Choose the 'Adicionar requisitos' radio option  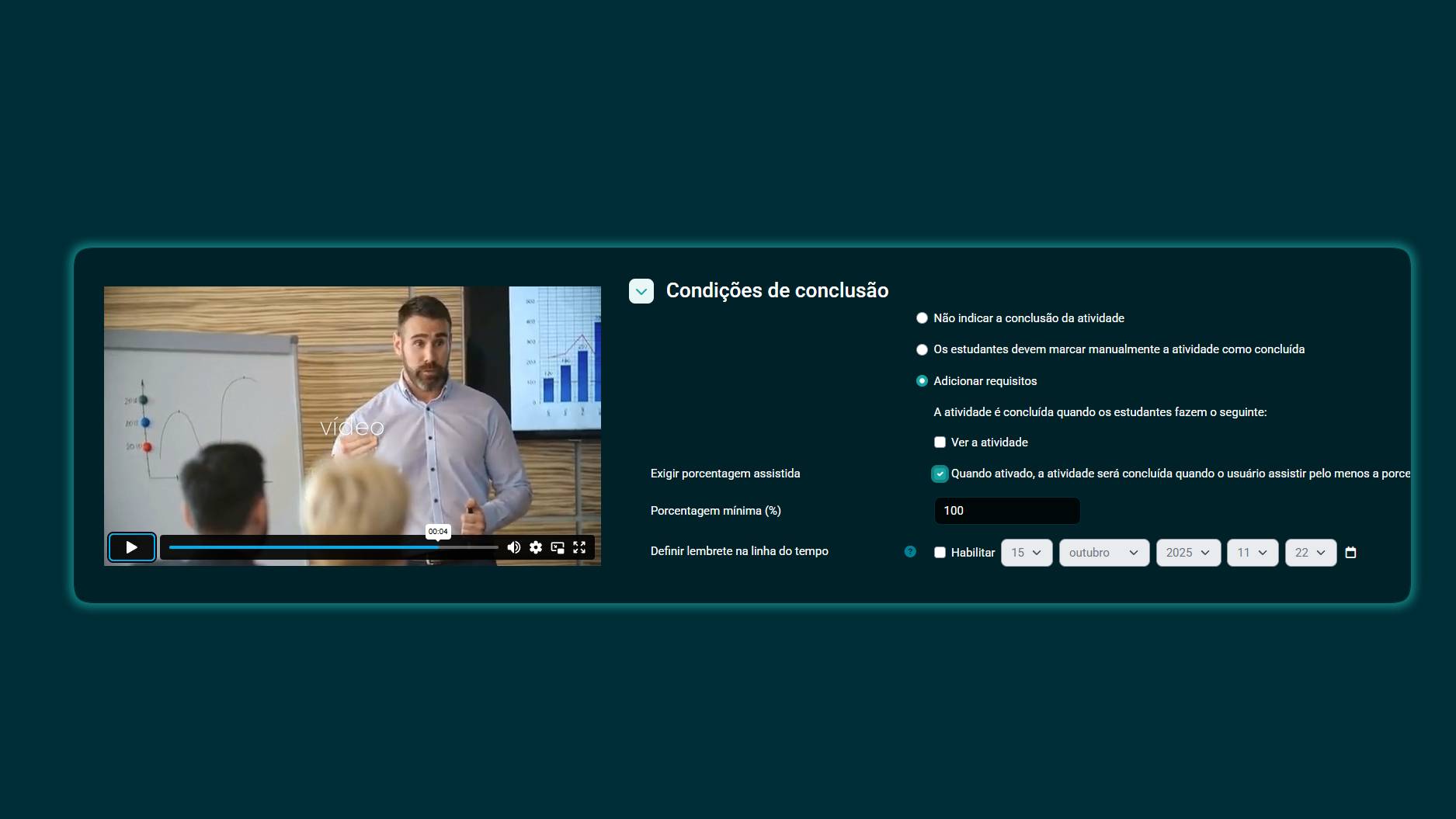coord(922,381)
